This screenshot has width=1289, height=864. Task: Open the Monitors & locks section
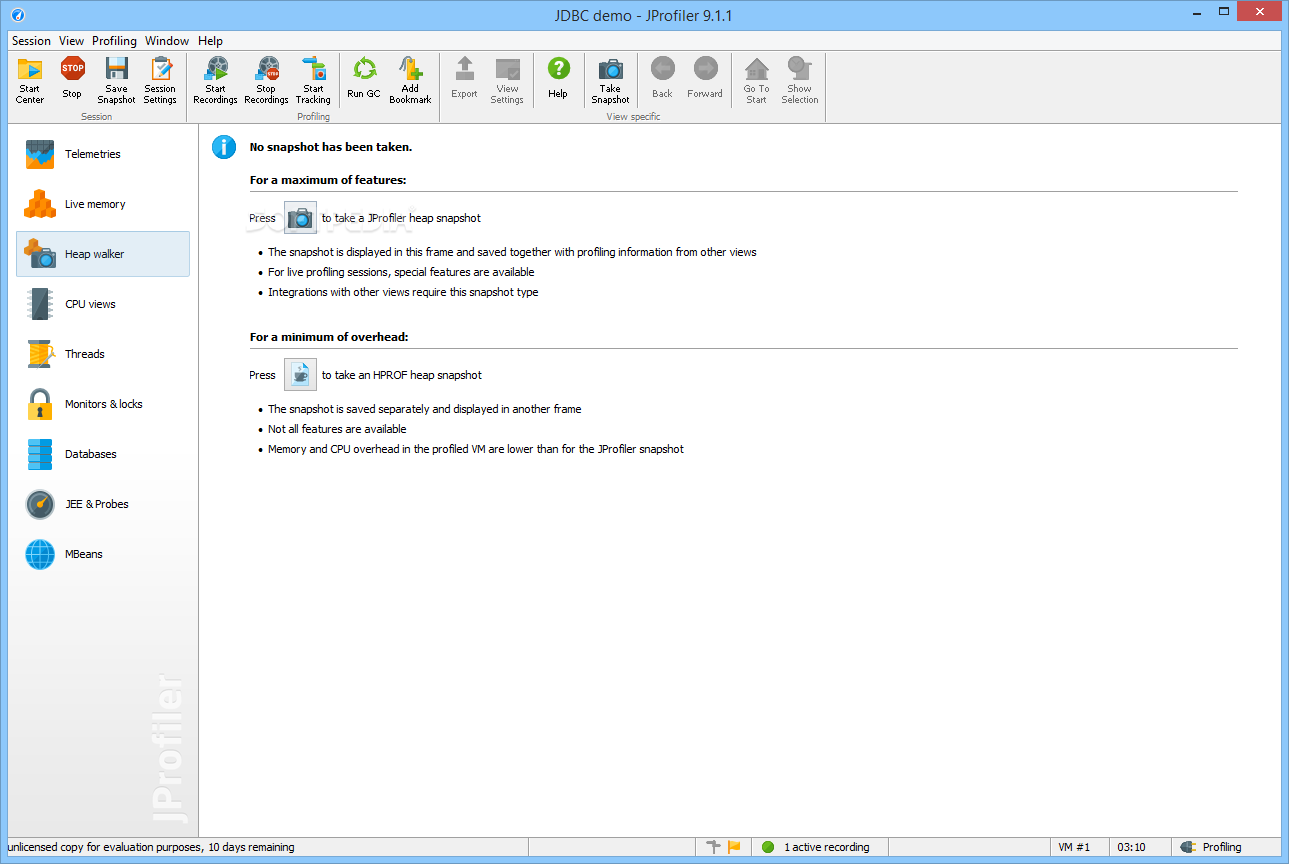(103, 404)
